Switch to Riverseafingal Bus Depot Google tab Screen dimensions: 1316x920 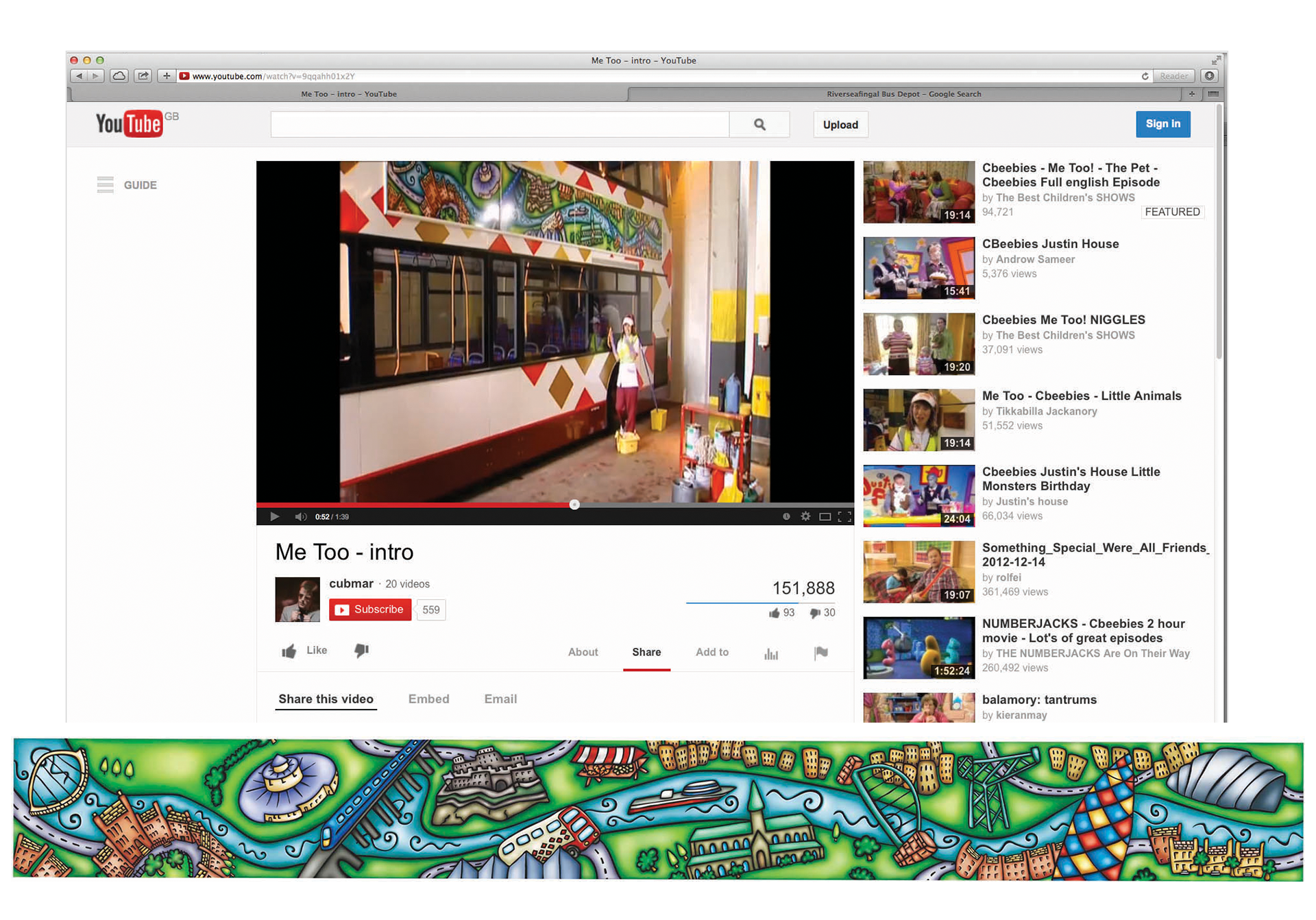[904, 95]
